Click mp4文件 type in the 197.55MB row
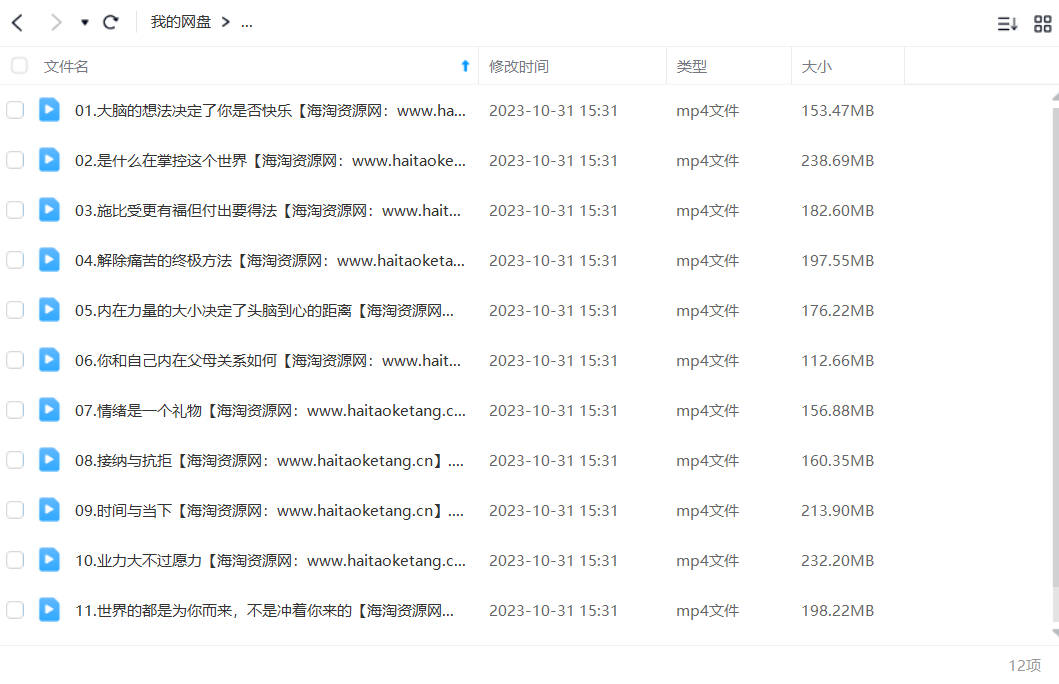Image resolution: width=1059 pixels, height=684 pixels. [707, 261]
